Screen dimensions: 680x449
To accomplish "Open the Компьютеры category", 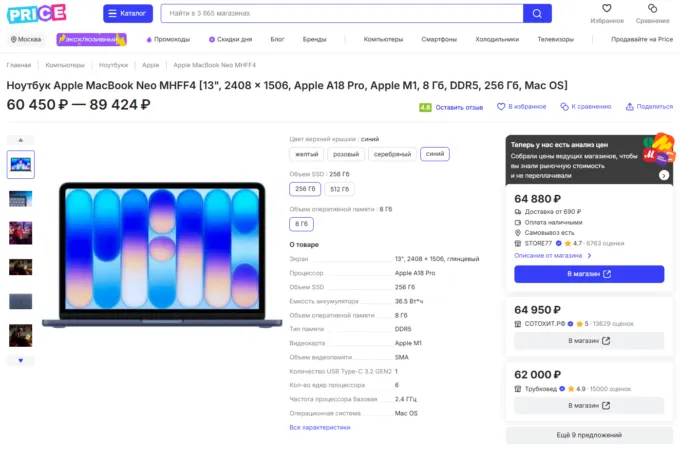I will tap(383, 39).
